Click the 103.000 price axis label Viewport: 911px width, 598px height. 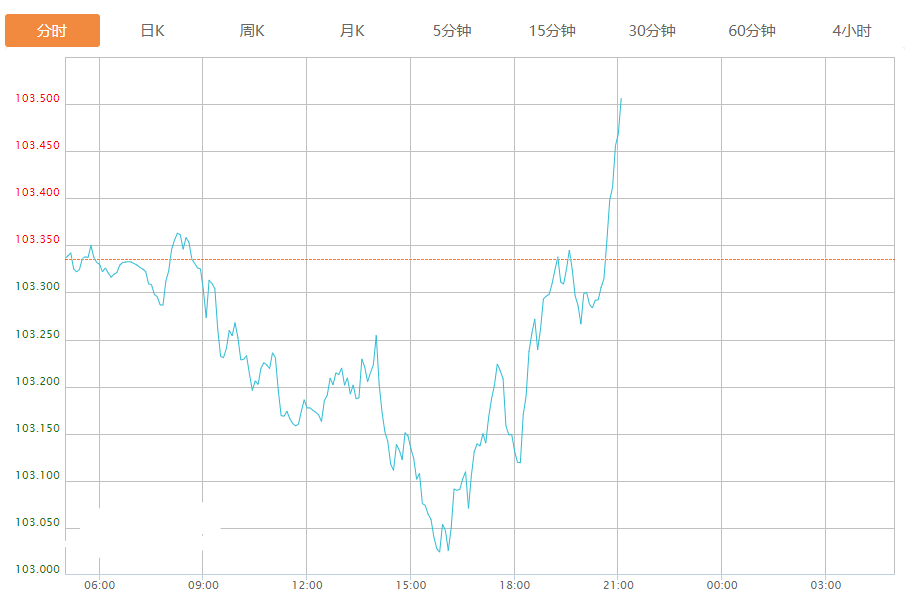[x=37, y=570]
